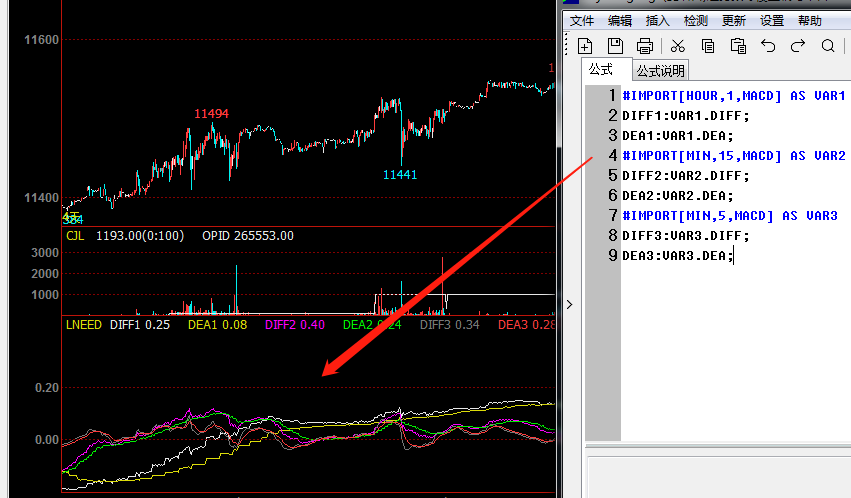
Task: Print the formula with the printer icon
Action: coord(645,46)
